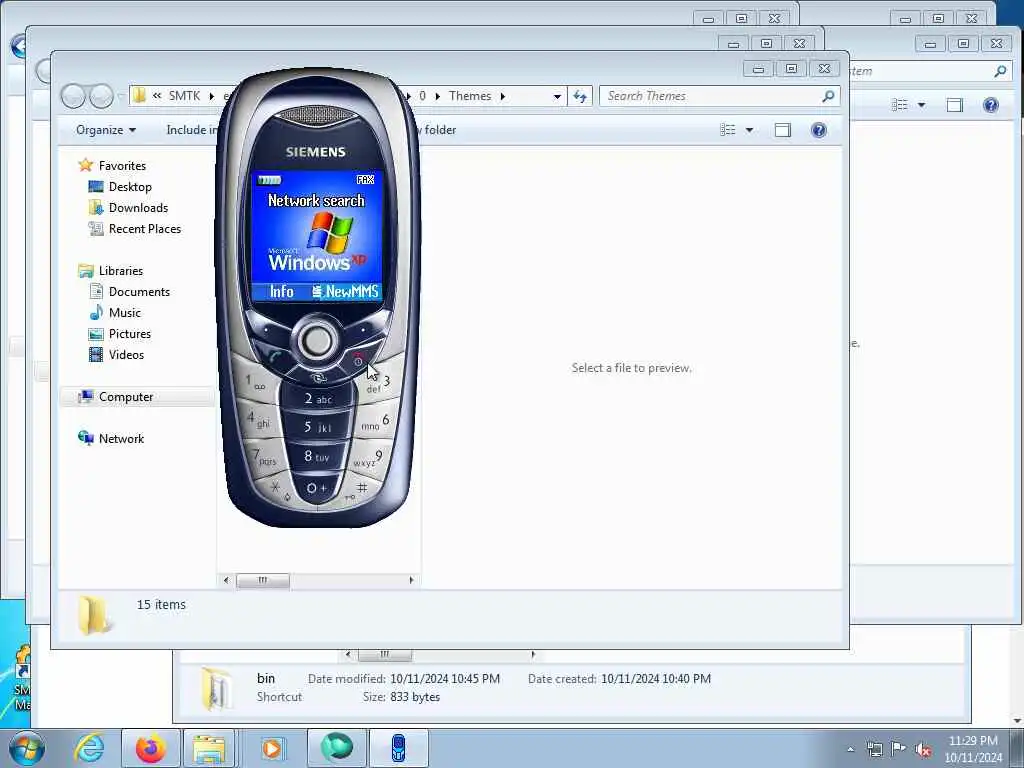Click the change view icon in Themes window
The width and height of the screenshot is (1024, 768).
(728, 130)
